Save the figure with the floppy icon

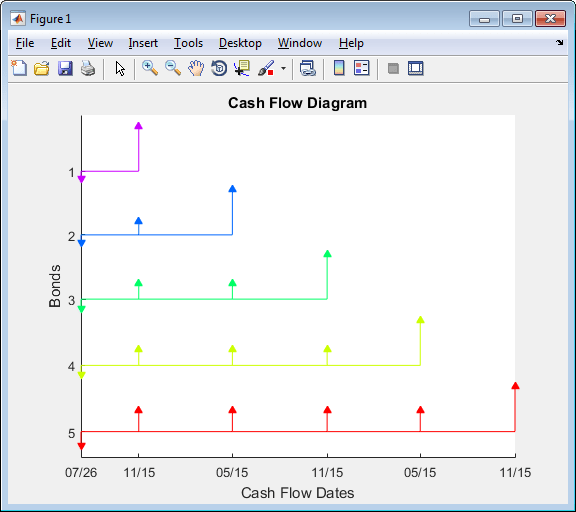point(65,68)
